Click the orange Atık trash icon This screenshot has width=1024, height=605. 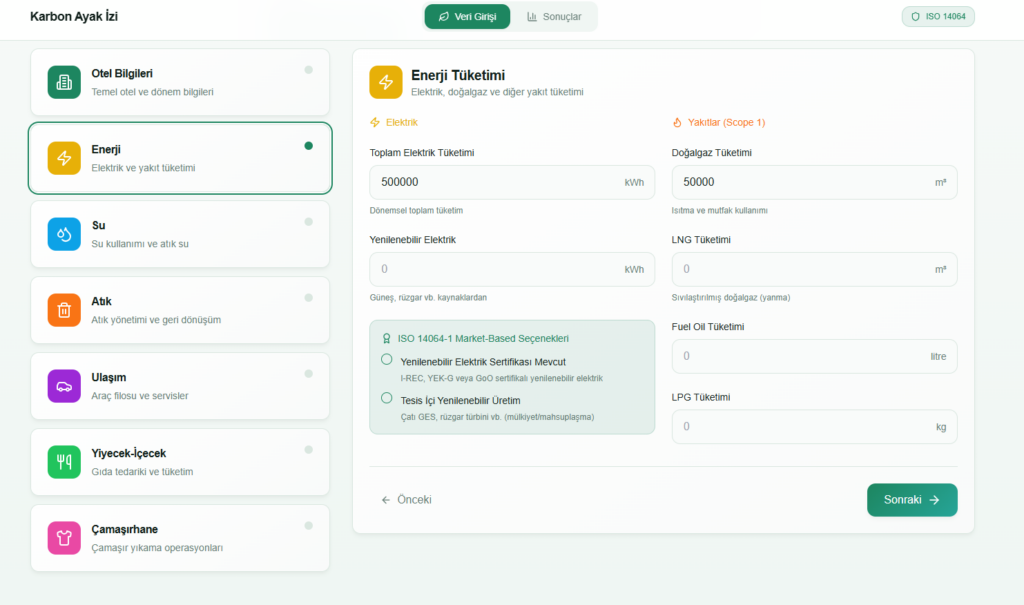(x=64, y=310)
